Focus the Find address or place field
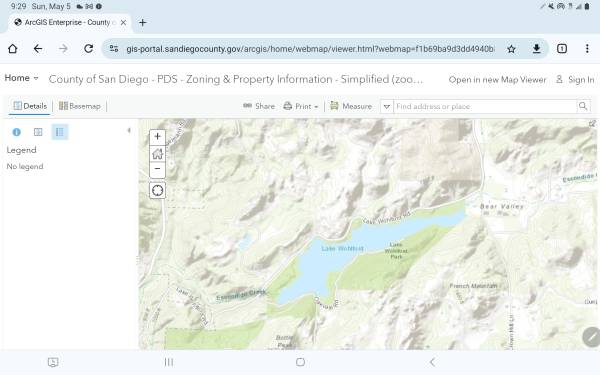Screen dimensions: 600x375 tap(485, 106)
